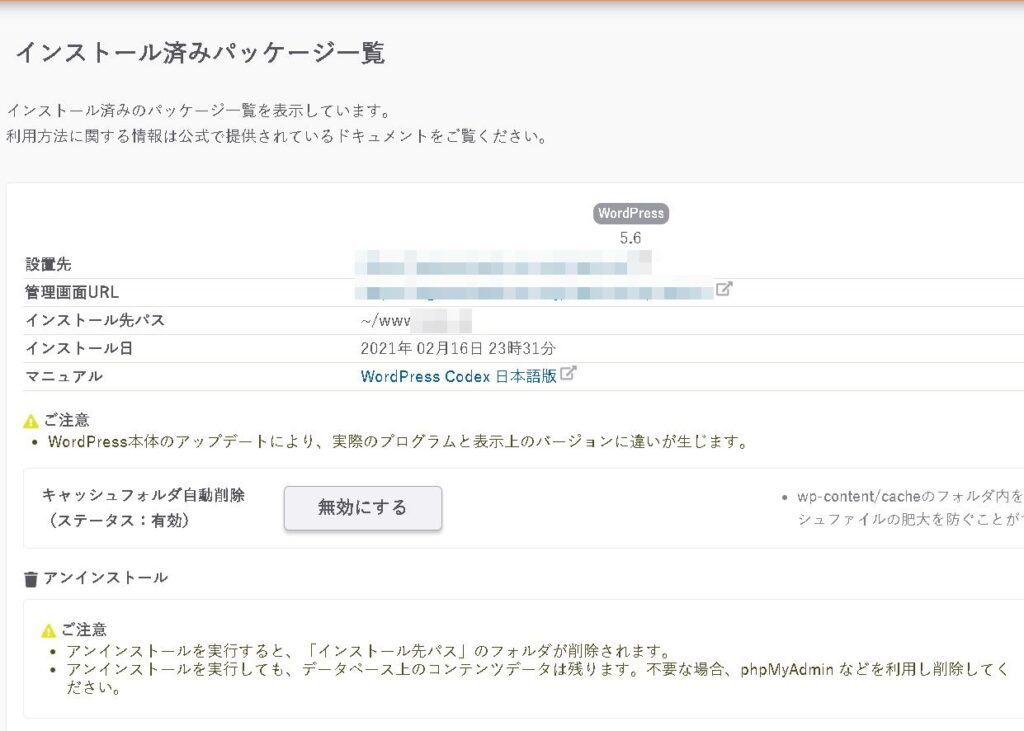This screenshot has height=731, width=1024.
Task: Click the マニュアル row label
Action: [x=64, y=377]
